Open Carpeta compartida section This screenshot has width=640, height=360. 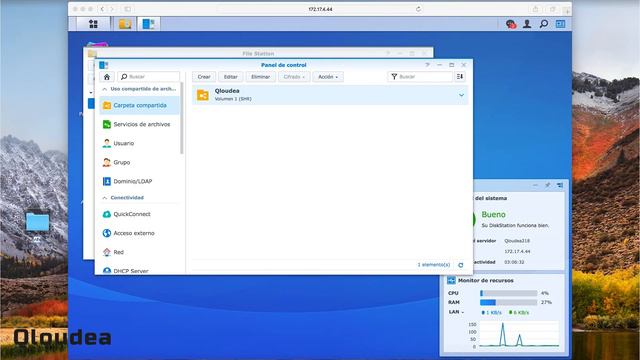[x=140, y=105]
